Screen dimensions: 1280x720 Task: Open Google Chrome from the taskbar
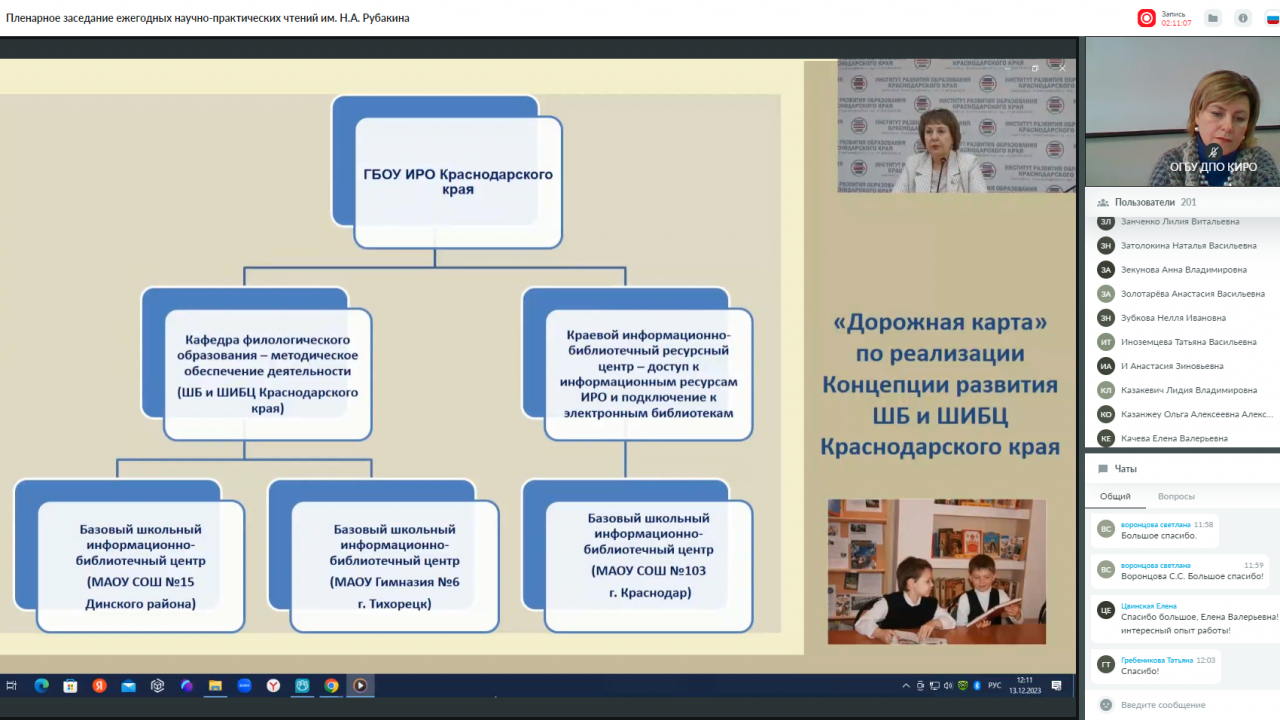pos(331,686)
